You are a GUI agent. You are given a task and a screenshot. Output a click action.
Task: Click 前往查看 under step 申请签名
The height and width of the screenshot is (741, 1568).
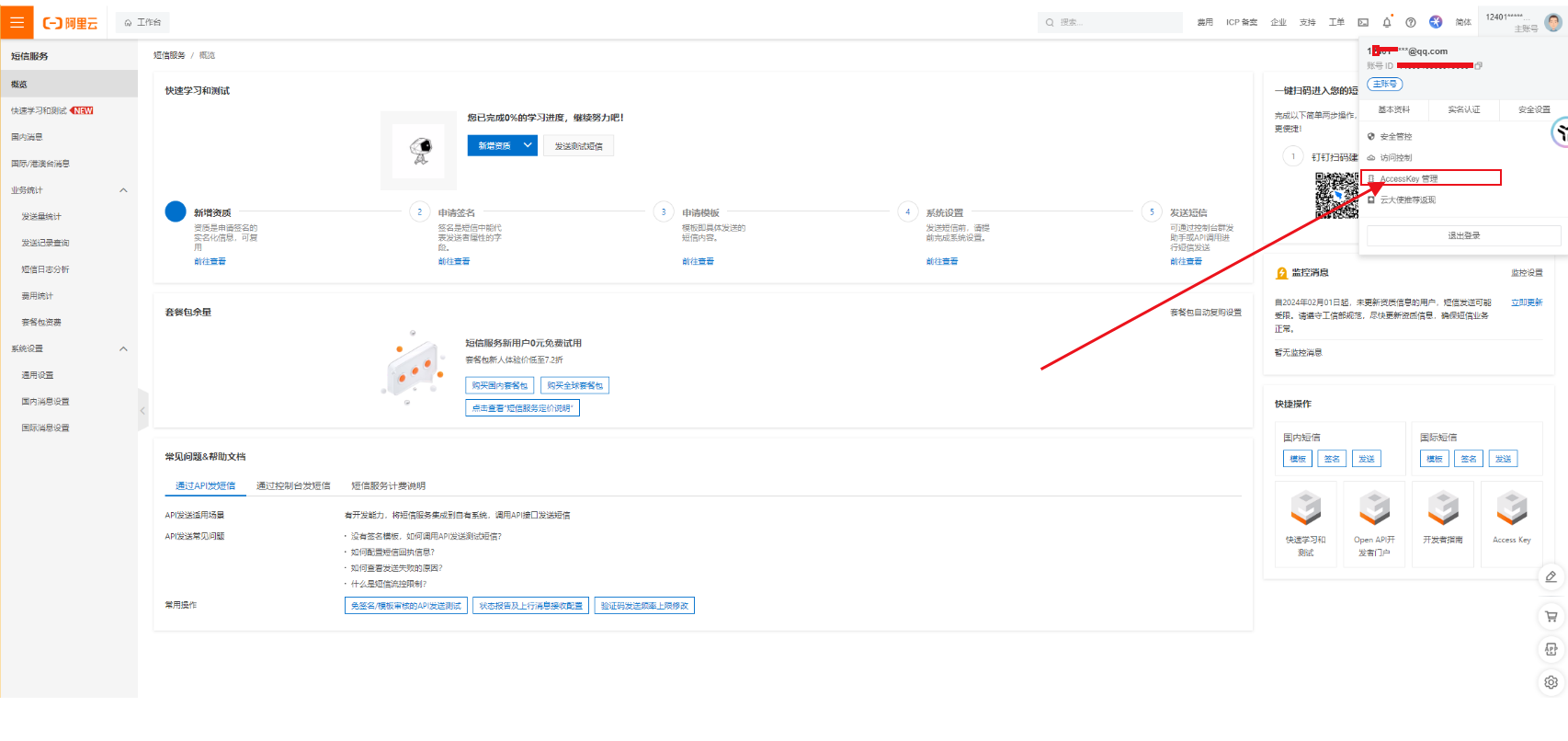[453, 261]
